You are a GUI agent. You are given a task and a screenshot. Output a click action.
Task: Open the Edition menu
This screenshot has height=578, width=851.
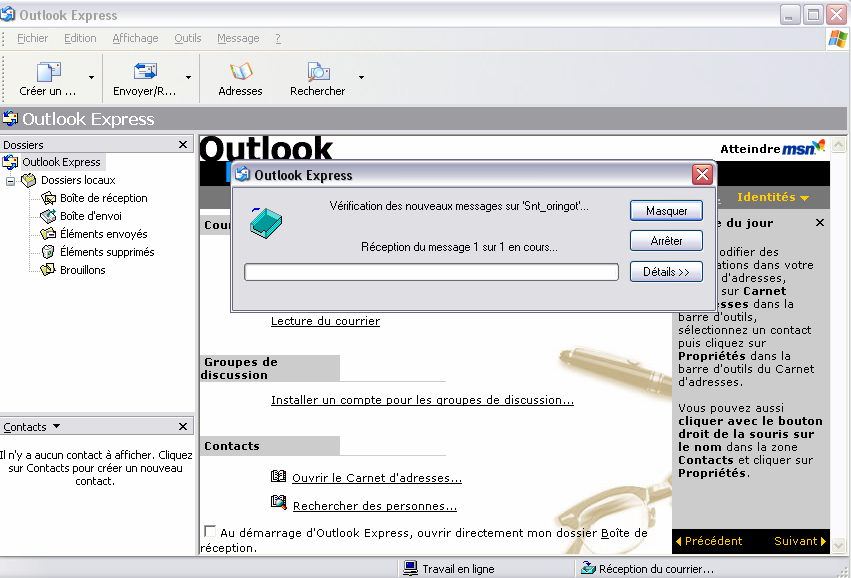click(80, 38)
